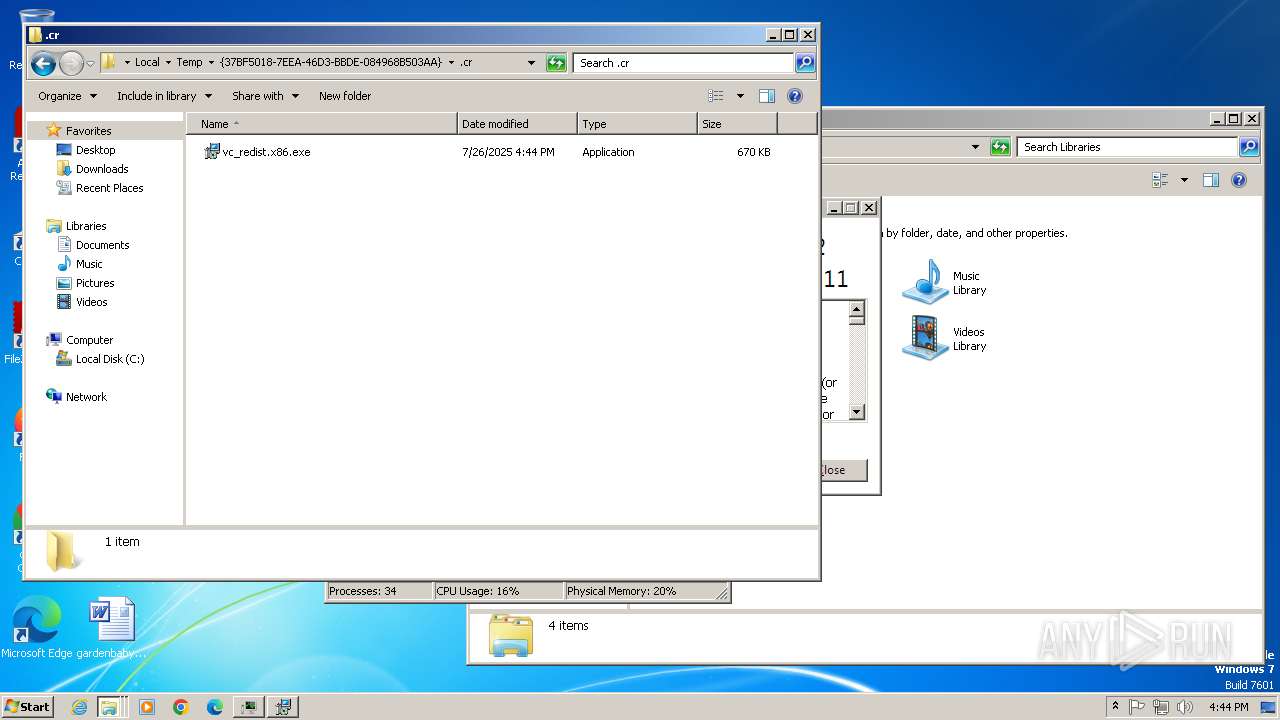Show hidden icons in the system tray
This screenshot has width=1280, height=720.
(1115, 706)
